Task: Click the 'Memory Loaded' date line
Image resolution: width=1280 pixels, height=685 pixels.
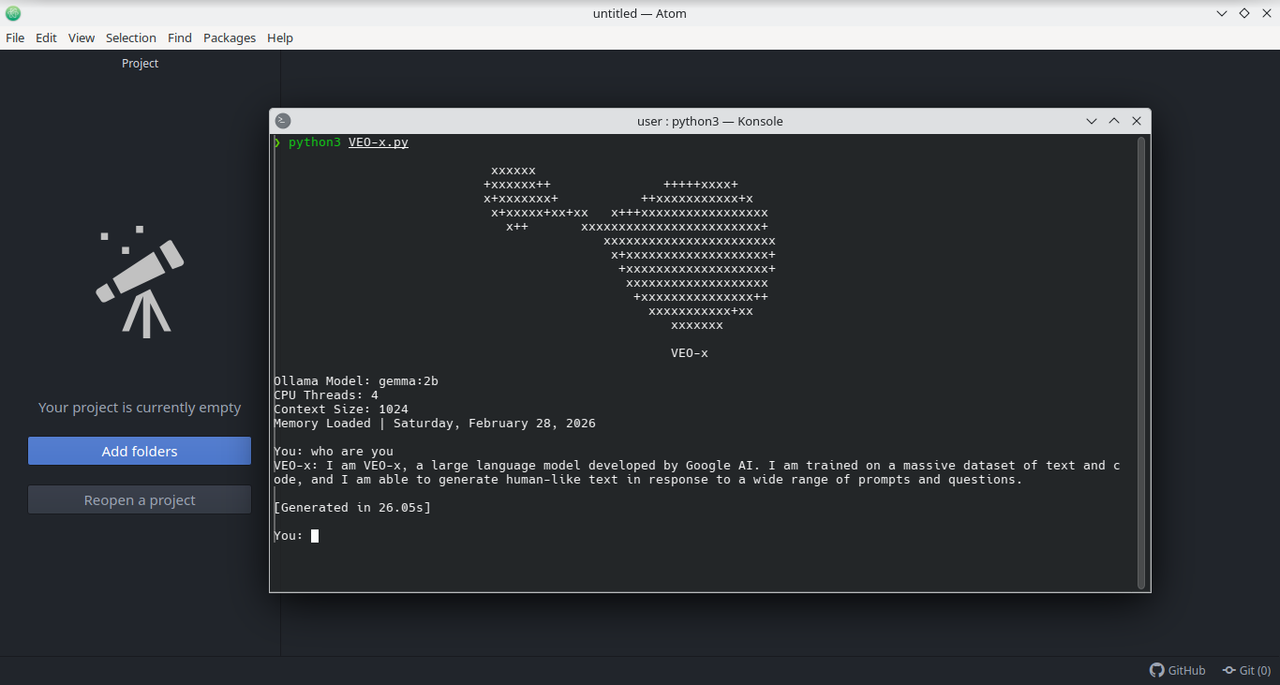Action: click(x=435, y=423)
